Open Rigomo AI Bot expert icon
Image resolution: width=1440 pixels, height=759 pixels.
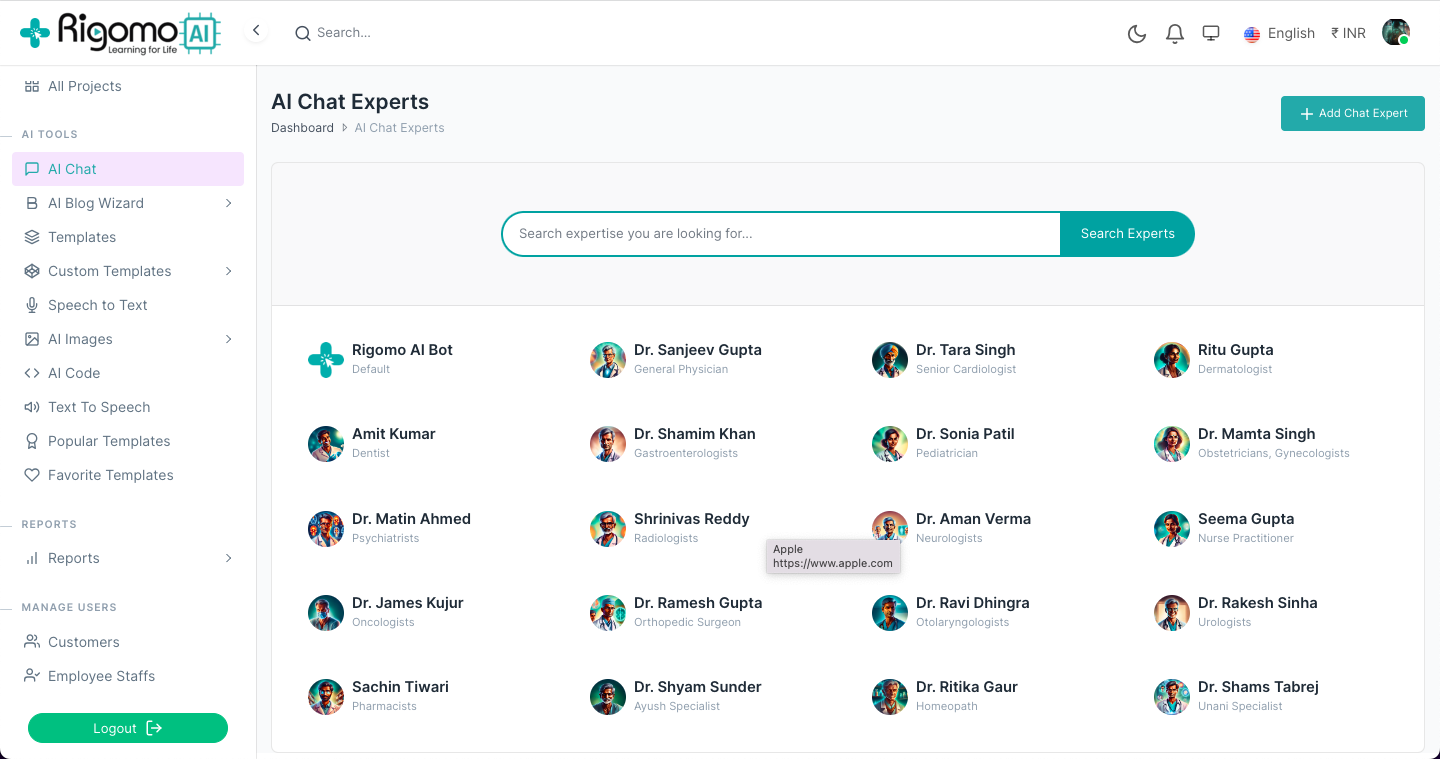click(x=326, y=360)
